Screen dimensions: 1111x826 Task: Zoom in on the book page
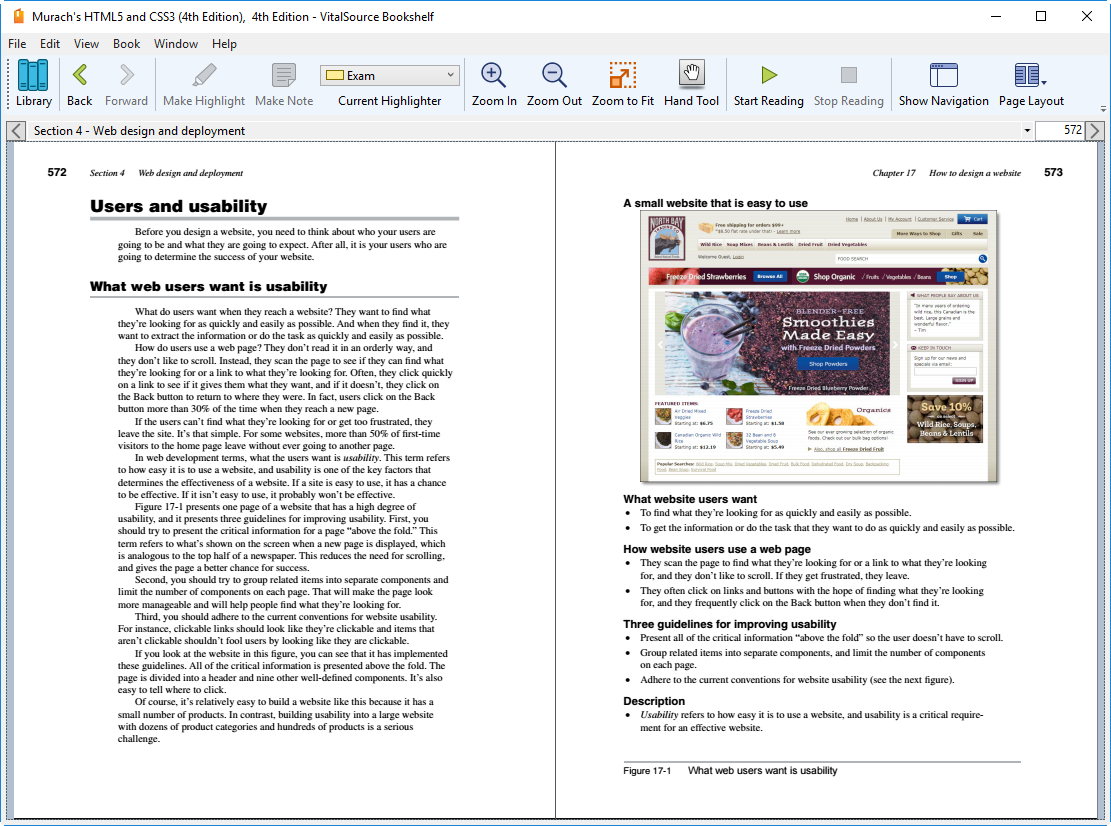click(492, 84)
